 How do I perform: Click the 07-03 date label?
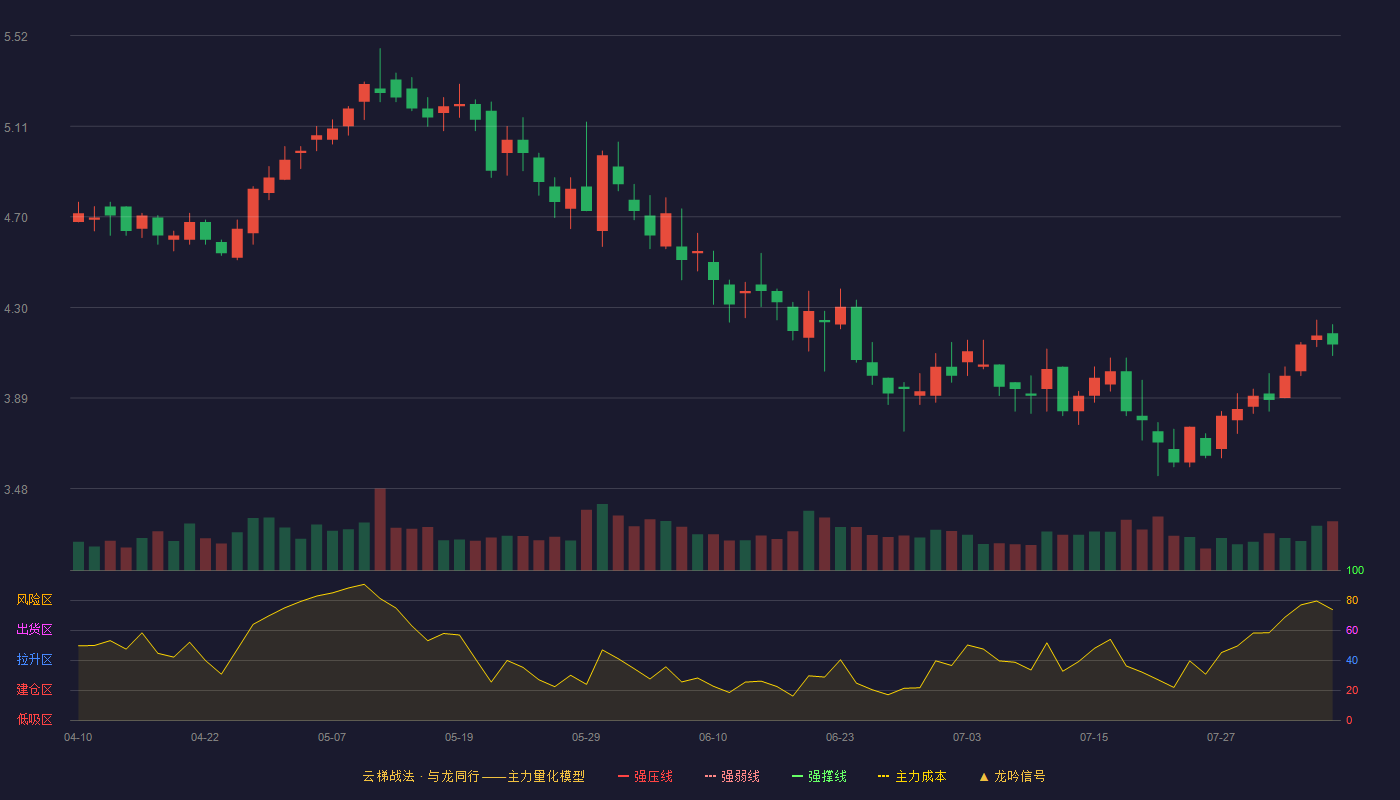967,737
